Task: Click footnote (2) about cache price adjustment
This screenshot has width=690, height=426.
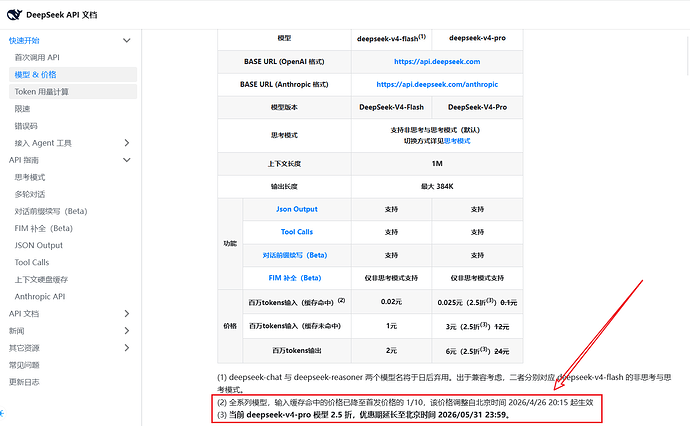Action: tap(405, 402)
